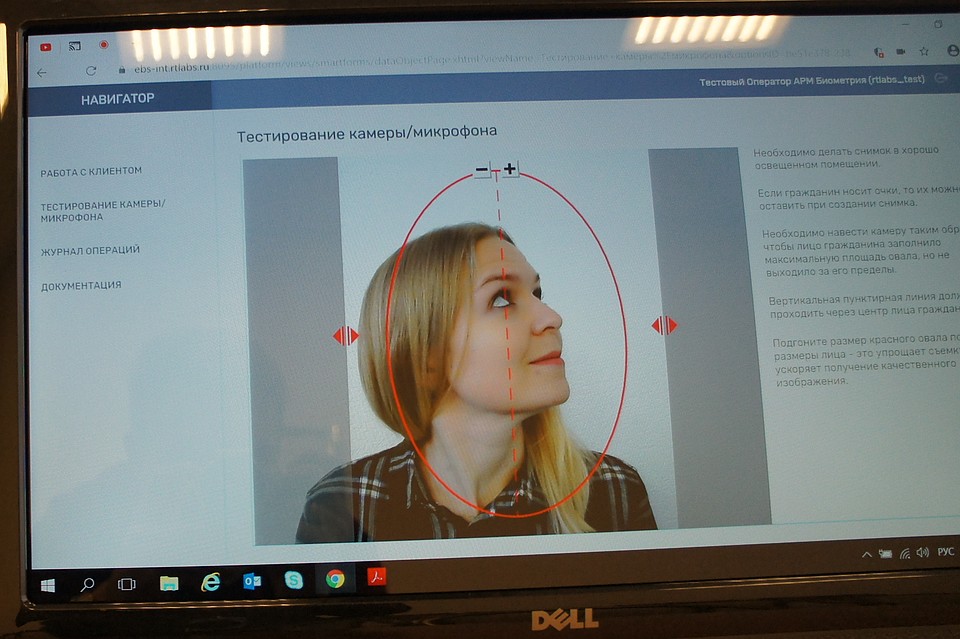Click the left red width-adjust arrows
Image resolution: width=960 pixels, height=639 pixels.
pyautogui.click(x=345, y=335)
